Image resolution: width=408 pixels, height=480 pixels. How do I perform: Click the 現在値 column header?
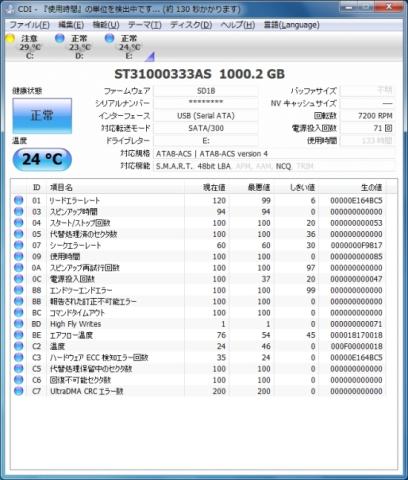pyautogui.click(x=207, y=187)
